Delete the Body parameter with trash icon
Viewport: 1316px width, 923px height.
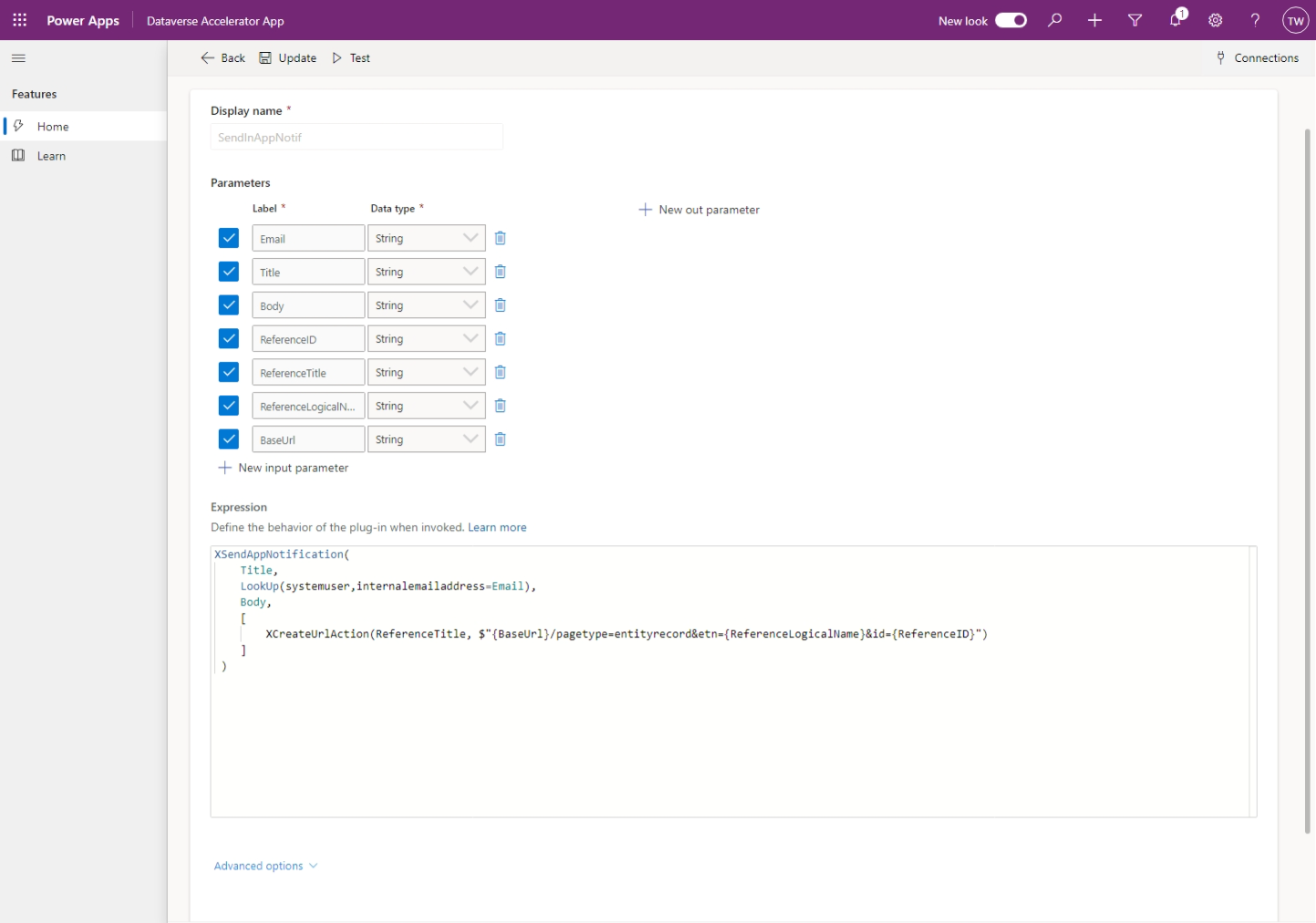500,306
